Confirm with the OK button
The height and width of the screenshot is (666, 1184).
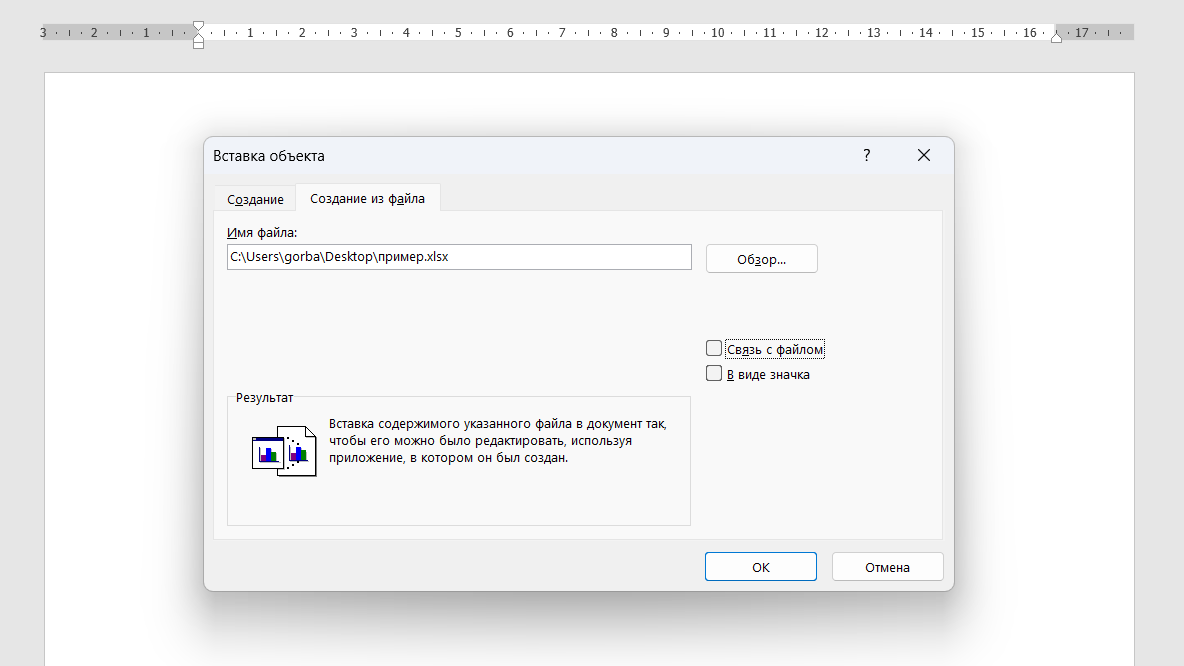(x=760, y=567)
